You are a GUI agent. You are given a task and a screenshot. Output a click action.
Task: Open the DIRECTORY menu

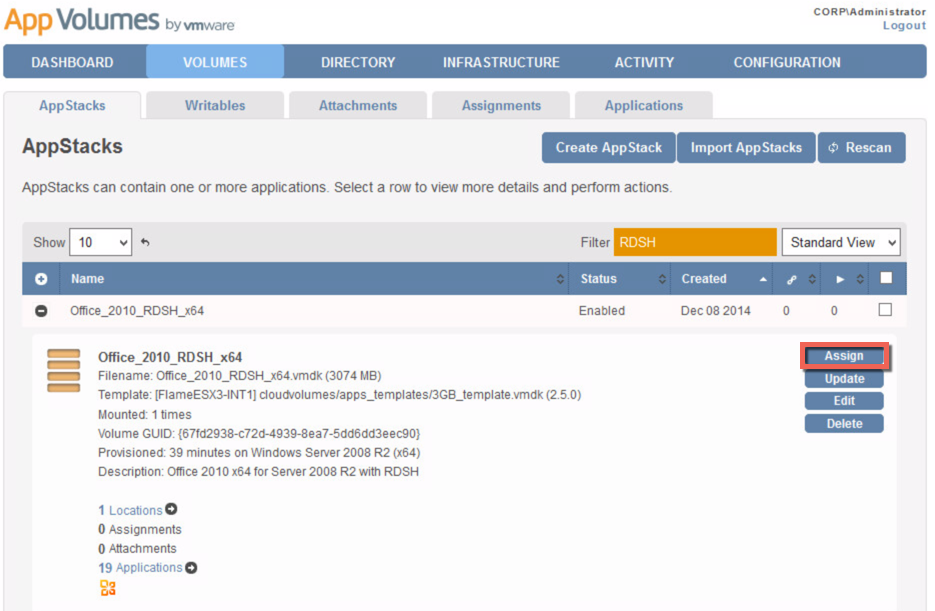(358, 62)
